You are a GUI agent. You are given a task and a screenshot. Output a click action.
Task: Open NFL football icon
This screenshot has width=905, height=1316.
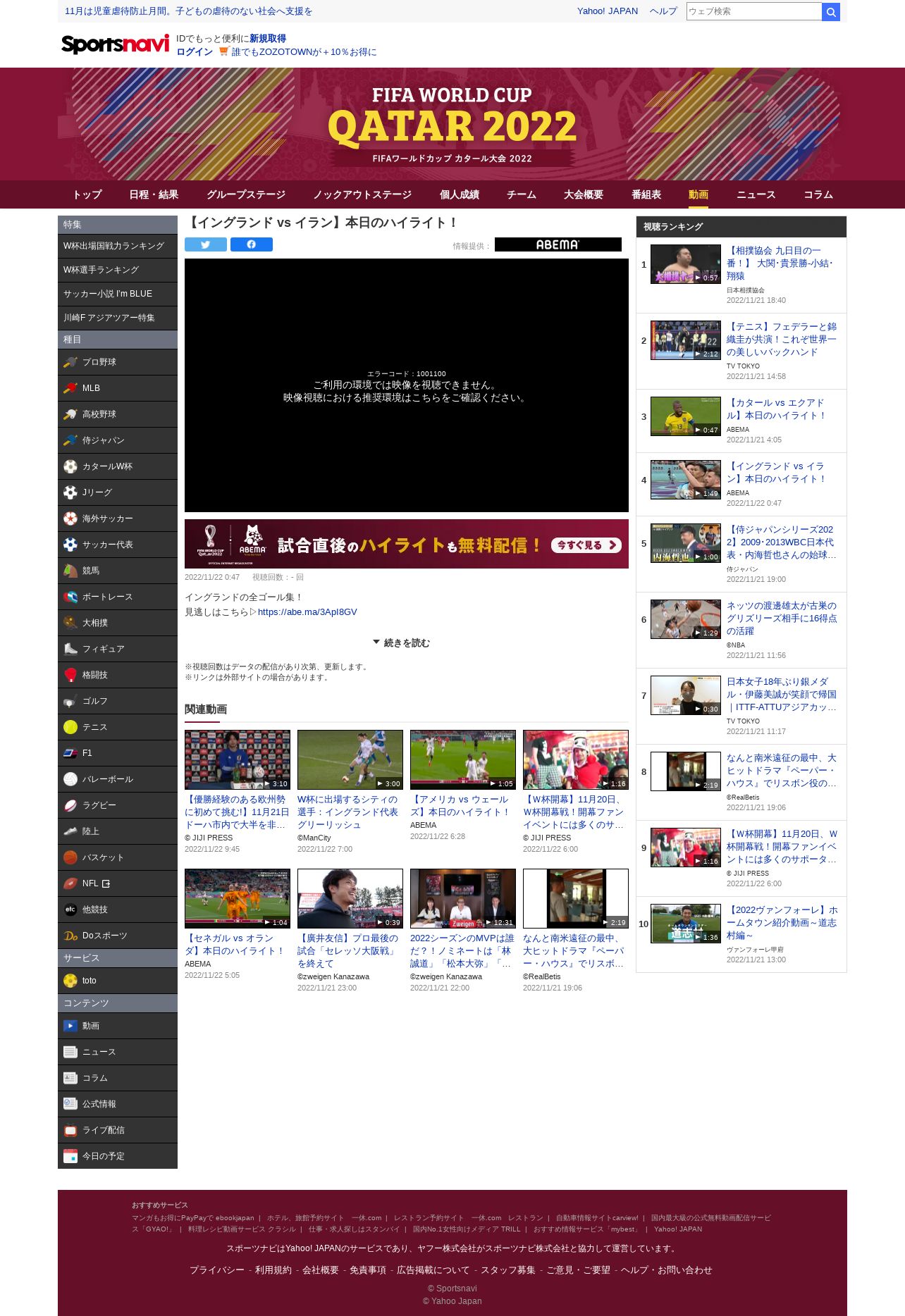click(x=70, y=883)
